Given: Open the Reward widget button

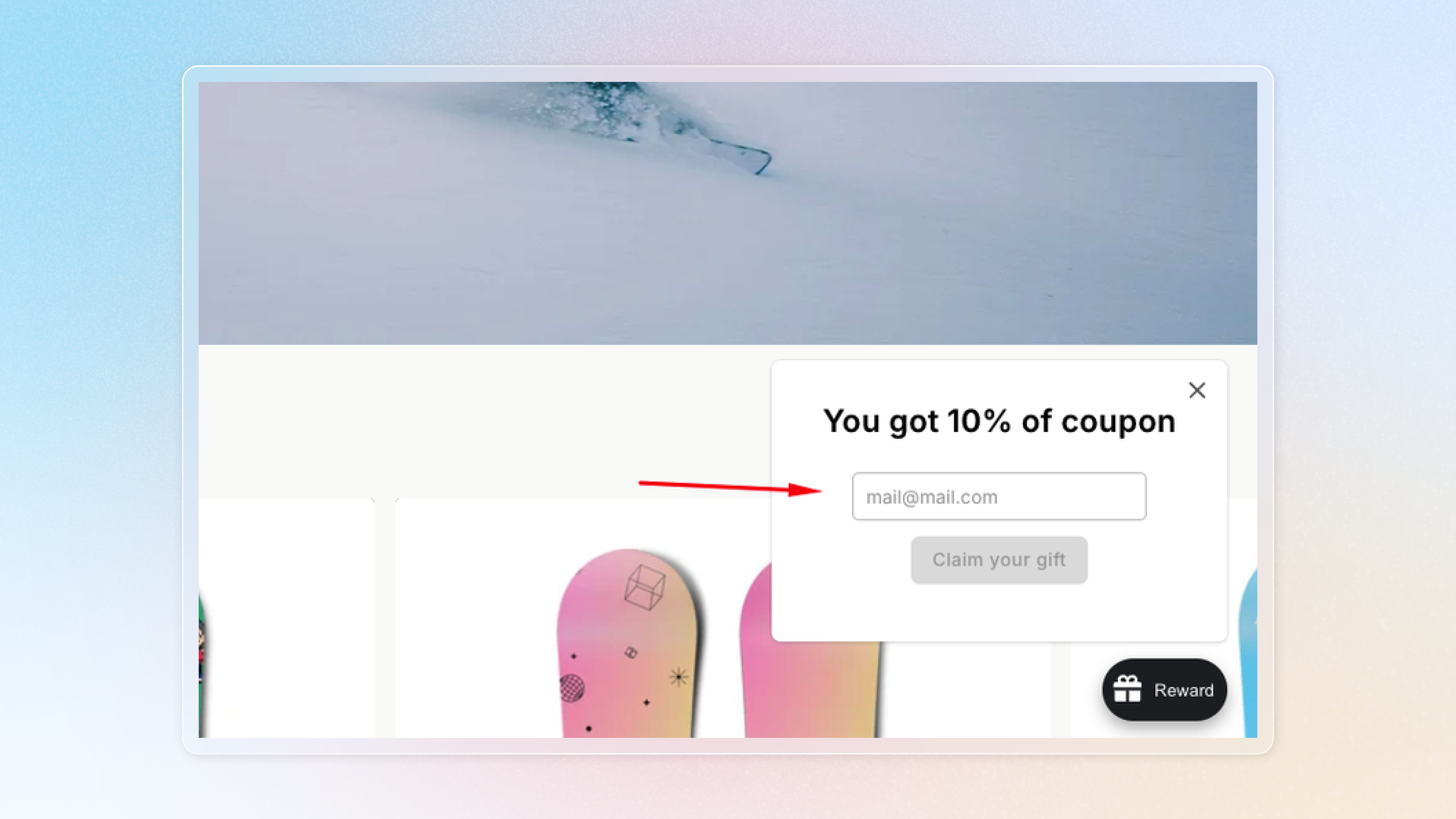Looking at the screenshot, I should 1164,690.
